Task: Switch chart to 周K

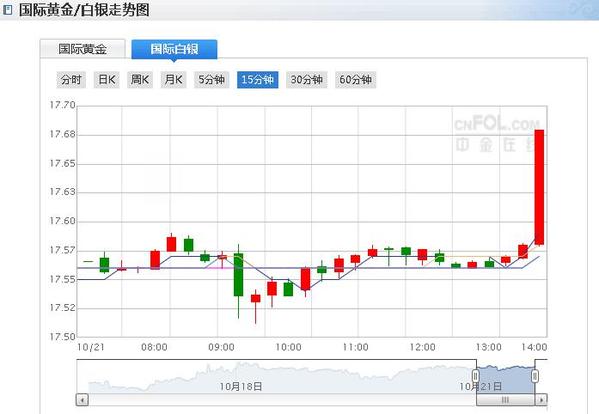Action: (x=140, y=80)
